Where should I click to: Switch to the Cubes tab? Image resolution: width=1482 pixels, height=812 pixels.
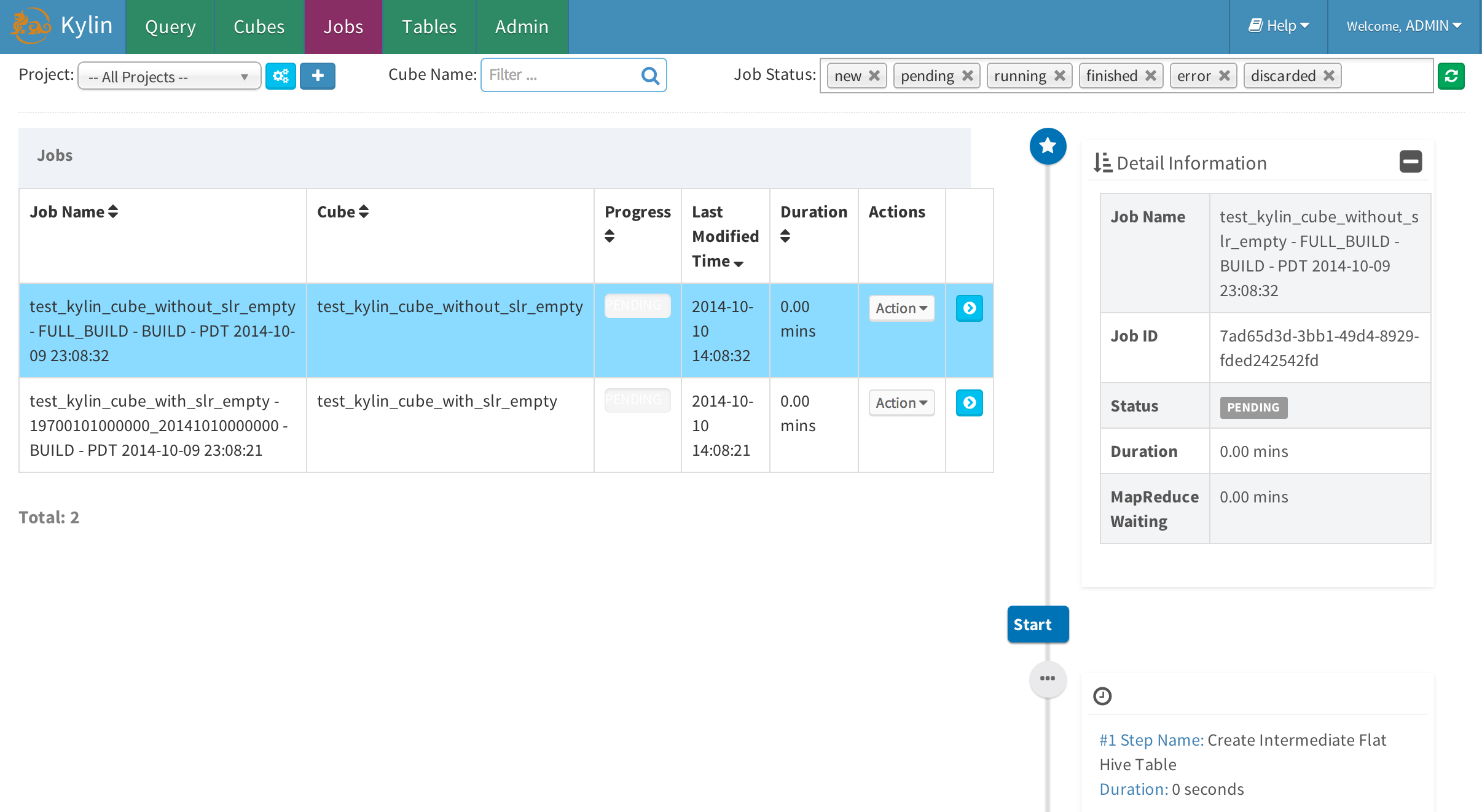click(x=259, y=26)
